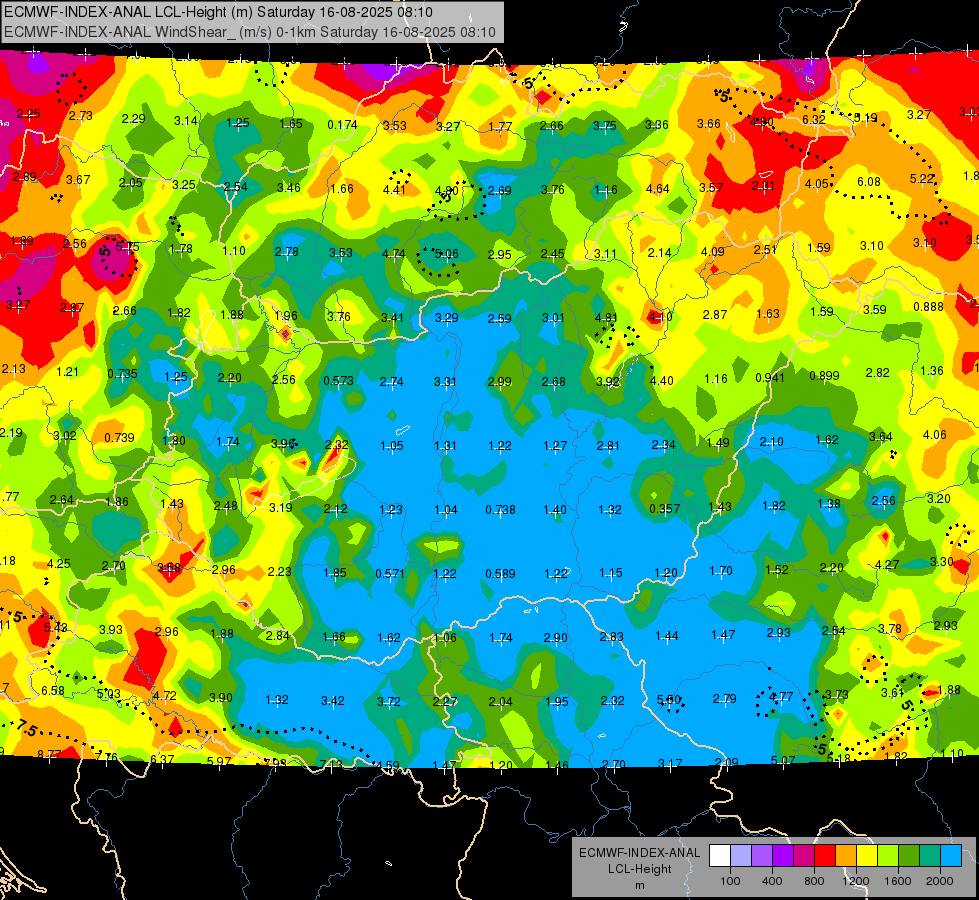This screenshot has height=900, width=979.
Task: Click the wind shear value 3.96
Action: coord(283,443)
